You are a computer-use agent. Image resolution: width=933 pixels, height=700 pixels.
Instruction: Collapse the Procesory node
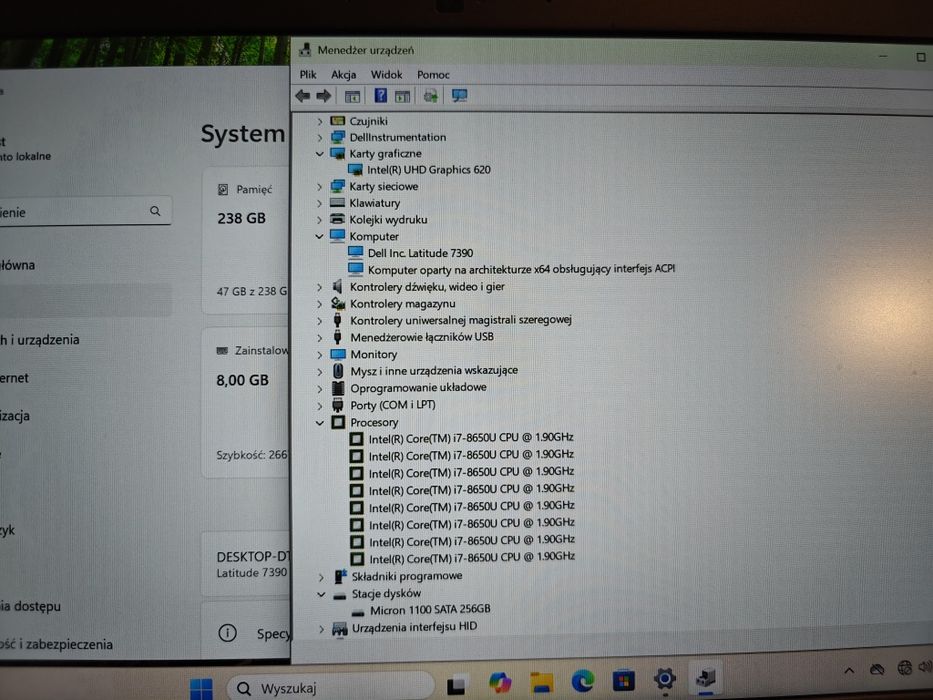click(x=320, y=423)
